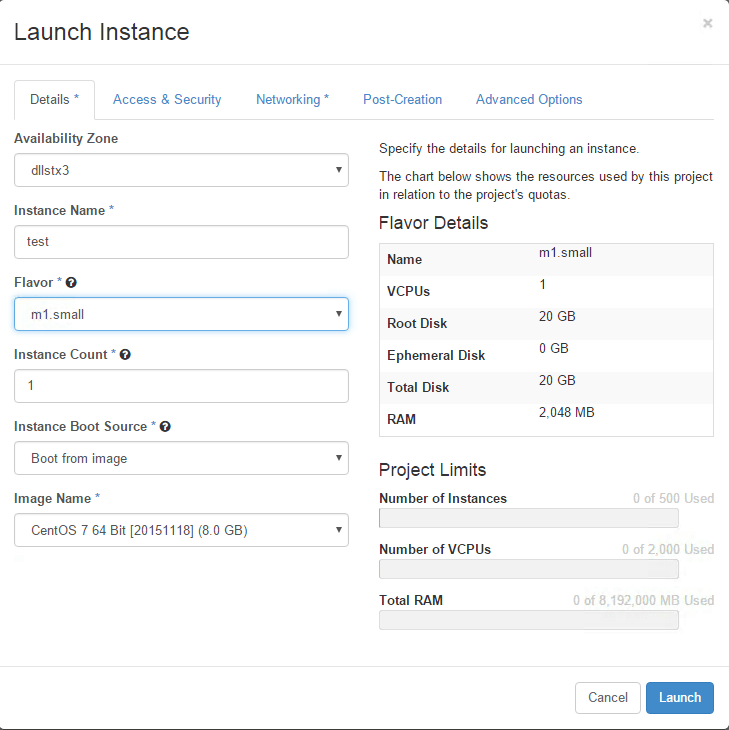The height and width of the screenshot is (730, 729).
Task: Click the Number of VCPUs usage bar
Action: (528, 569)
